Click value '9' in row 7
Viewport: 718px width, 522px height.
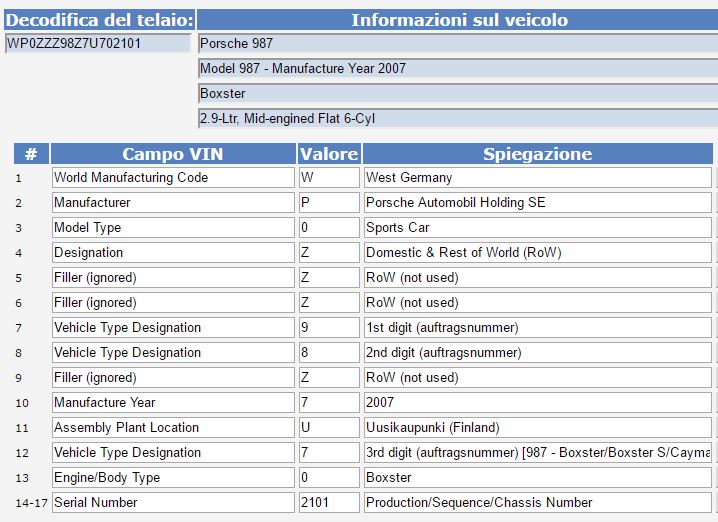(x=329, y=327)
